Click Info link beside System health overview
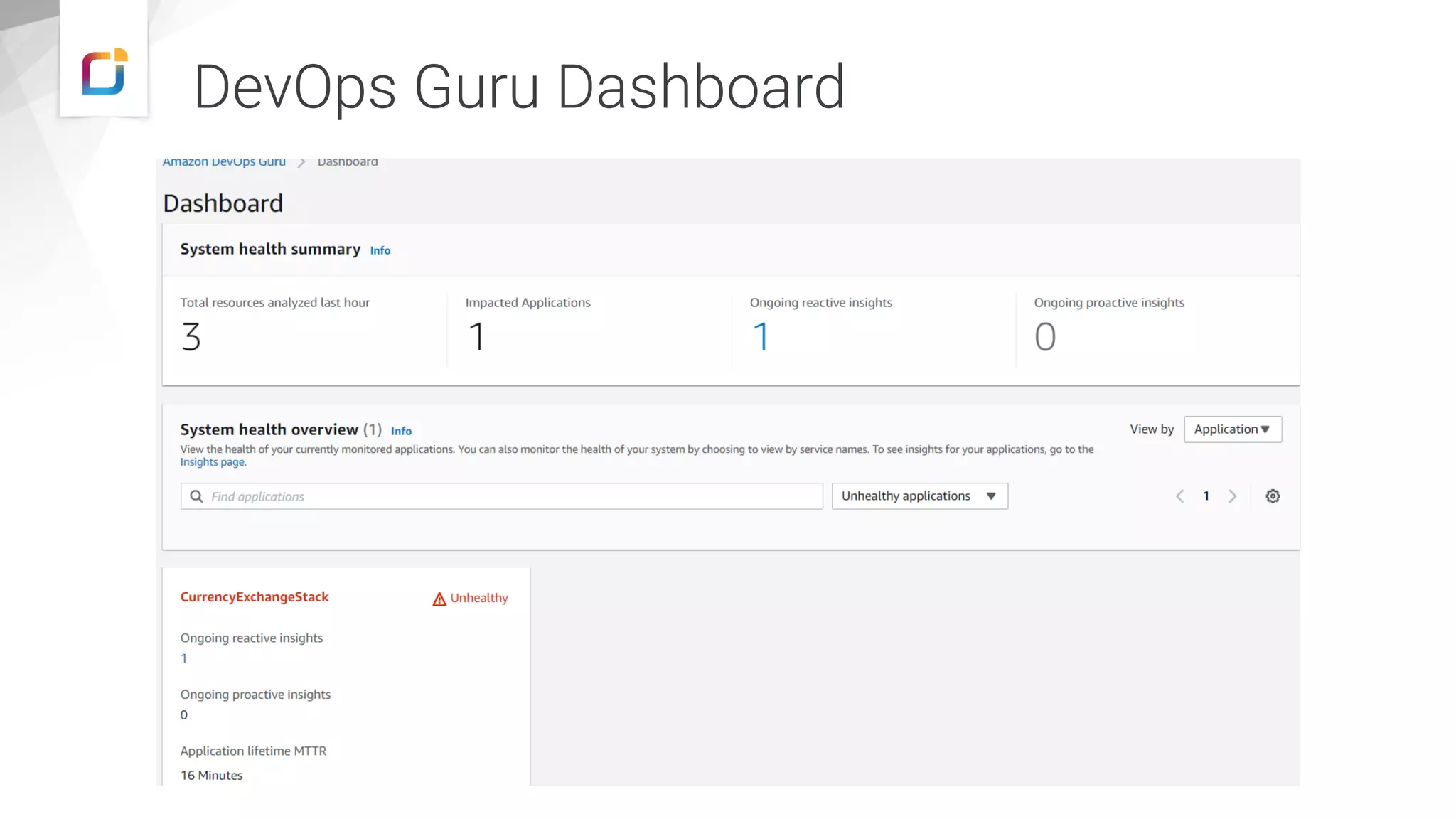Image resolution: width=1456 pixels, height=819 pixels. [x=401, y=431]
